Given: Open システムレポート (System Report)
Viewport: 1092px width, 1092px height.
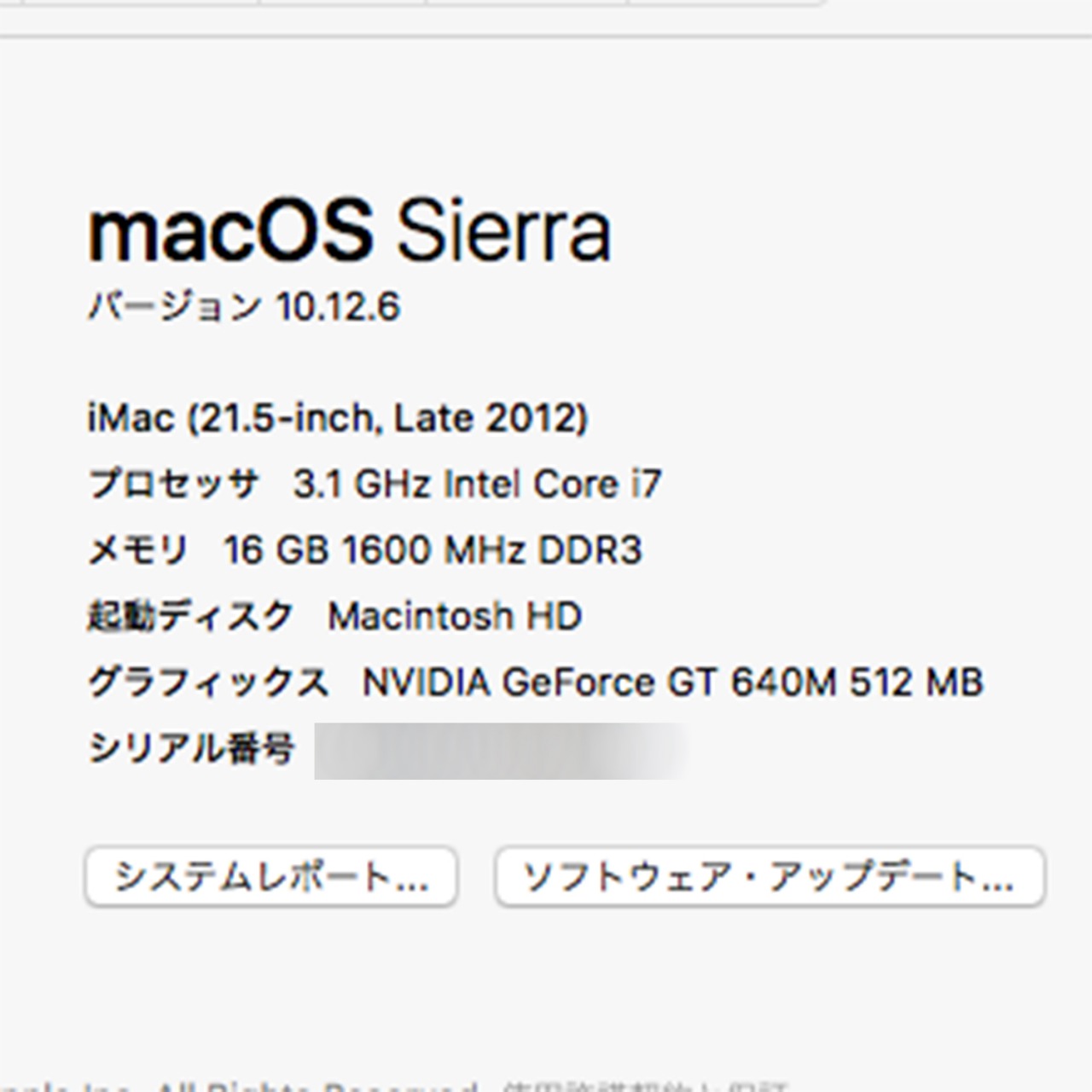Looking at the screenshot, I should pos(271,874).
